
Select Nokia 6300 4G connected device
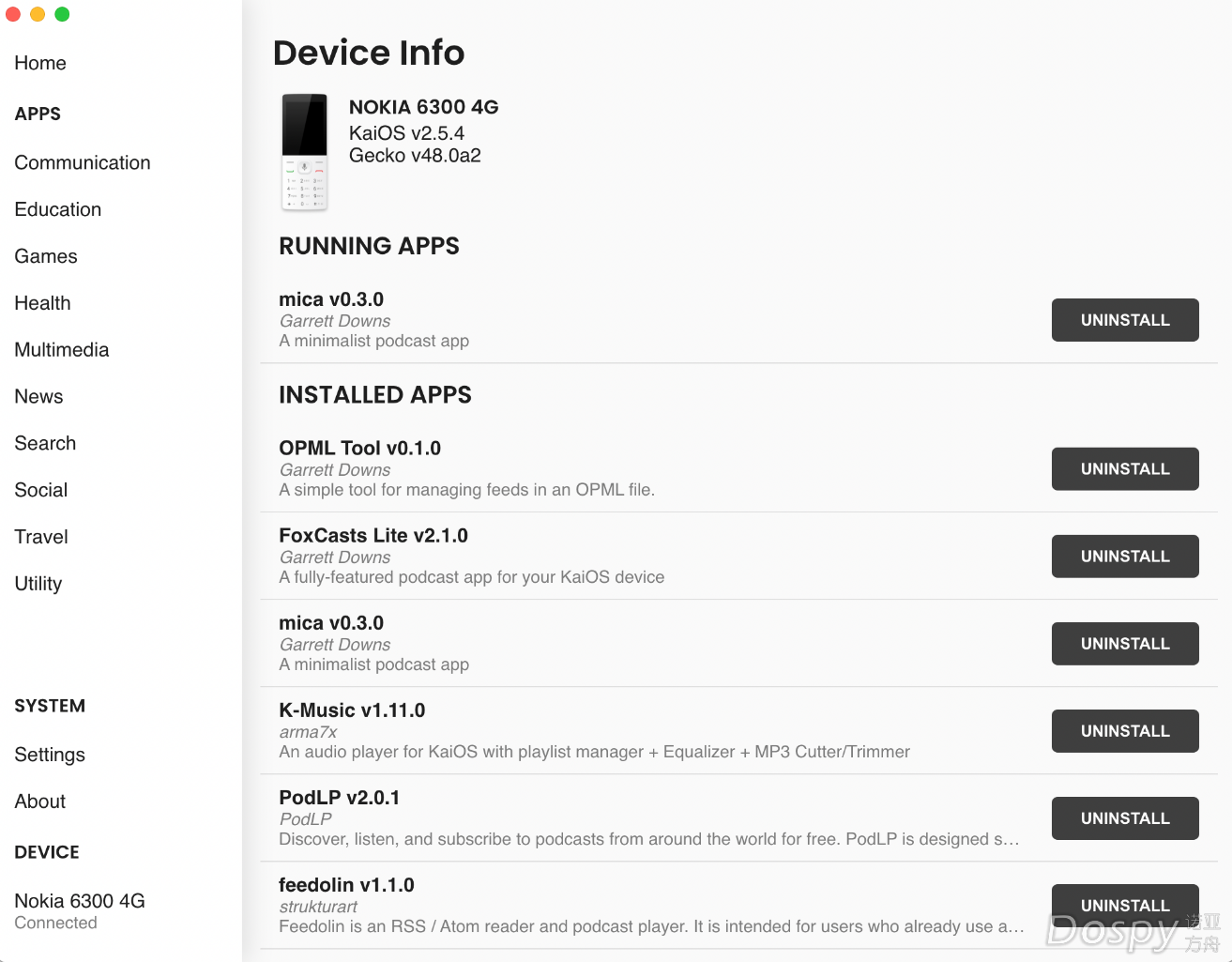click(x=80, y=910)
